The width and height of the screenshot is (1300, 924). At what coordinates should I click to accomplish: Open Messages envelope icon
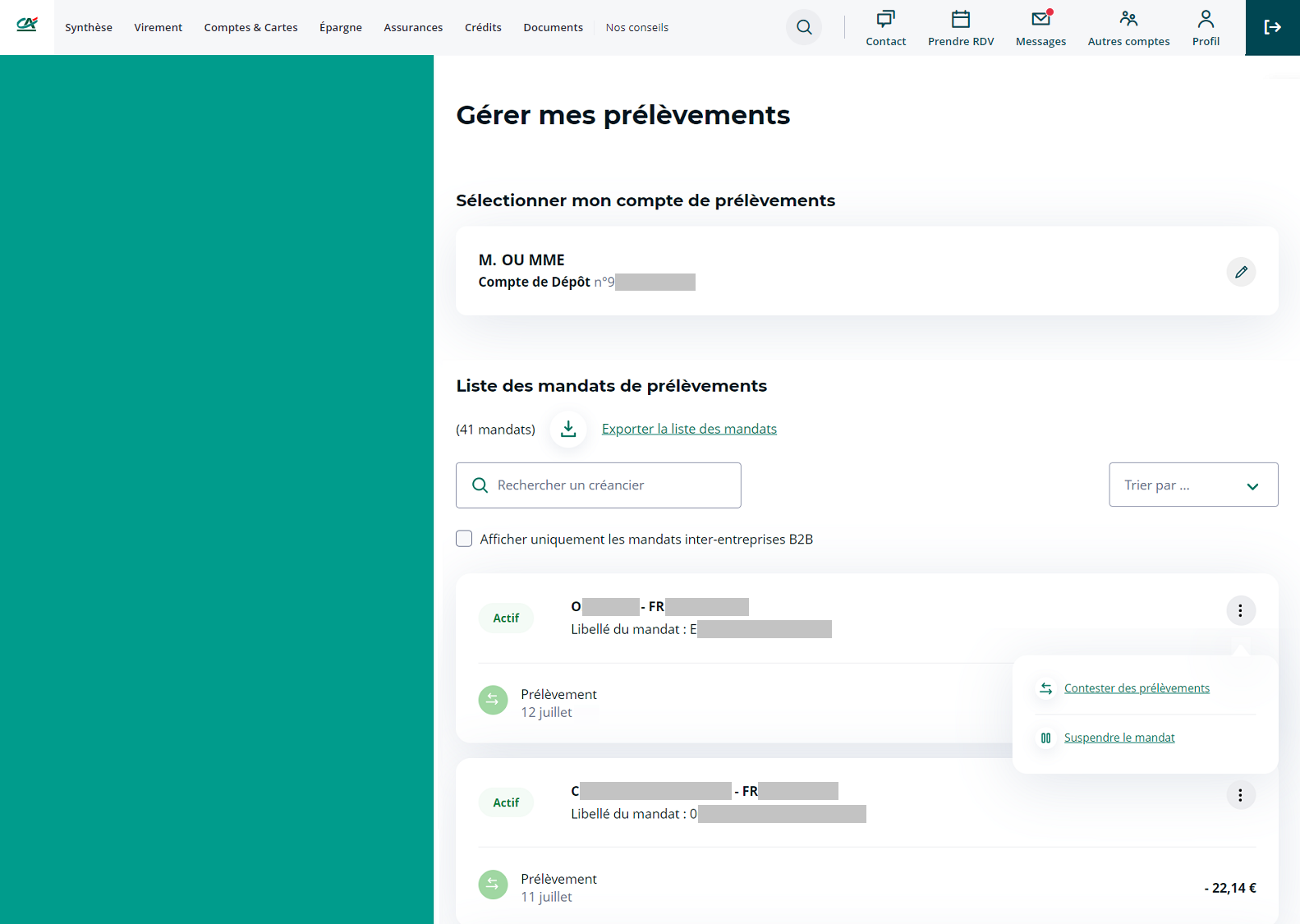pos(1040,20)
